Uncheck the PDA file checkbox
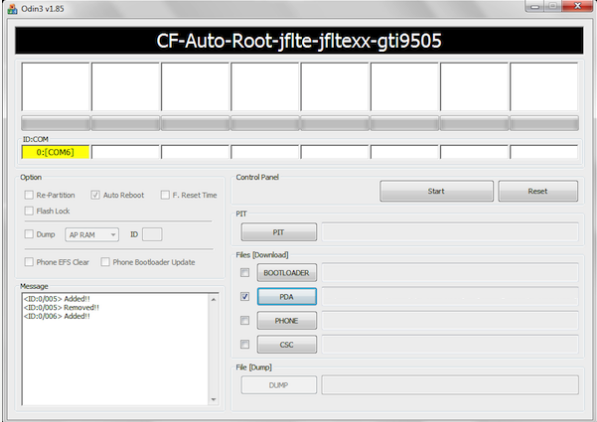Viewport: 597px width, 422px height. [x=245, y=296]
